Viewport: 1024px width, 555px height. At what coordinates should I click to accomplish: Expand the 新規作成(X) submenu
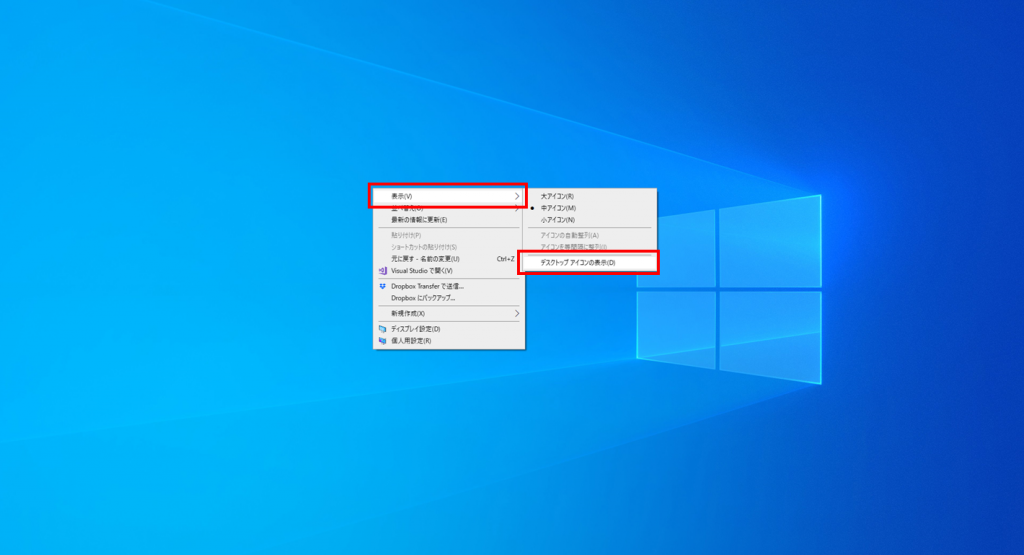449,313
